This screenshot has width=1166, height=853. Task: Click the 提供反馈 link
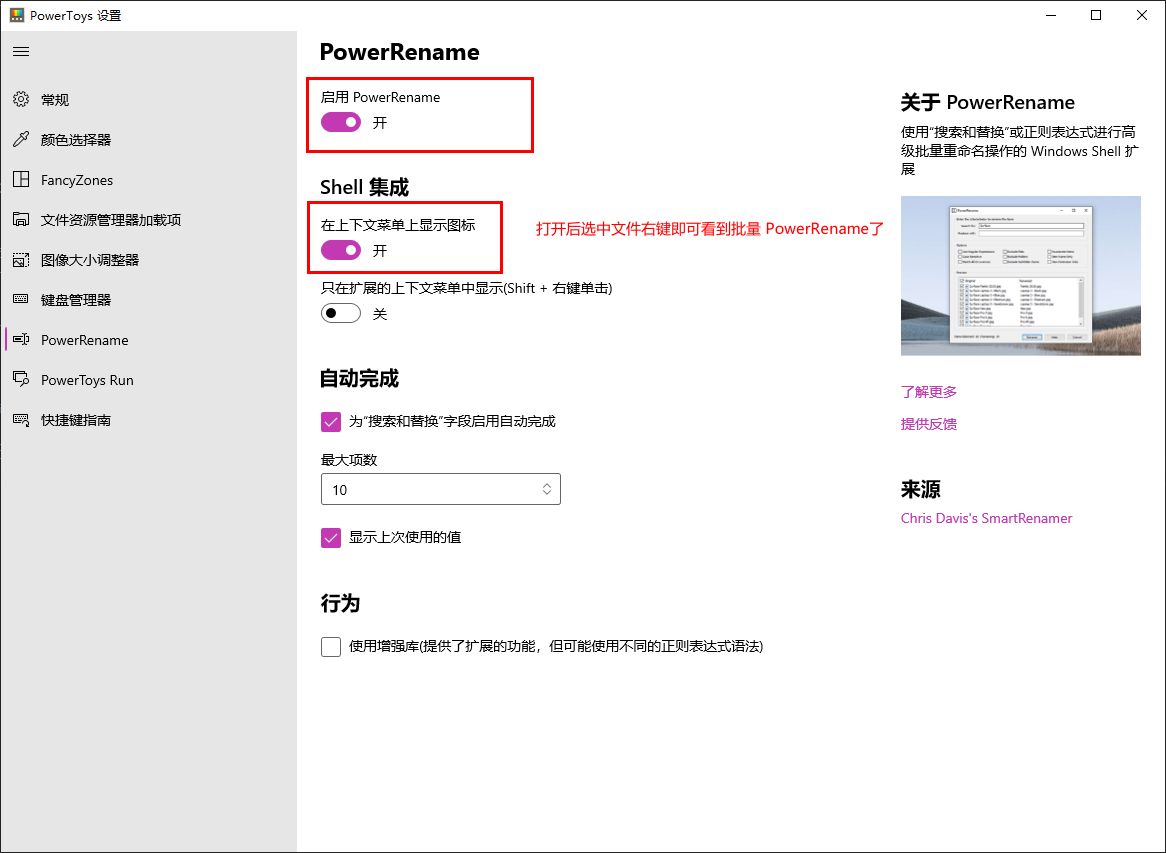point(929,424)
